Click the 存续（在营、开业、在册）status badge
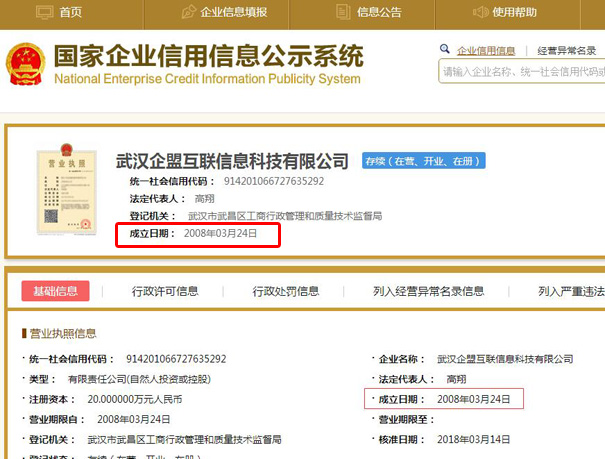Viewport: 605px width, 459px height. pos(423,161)
